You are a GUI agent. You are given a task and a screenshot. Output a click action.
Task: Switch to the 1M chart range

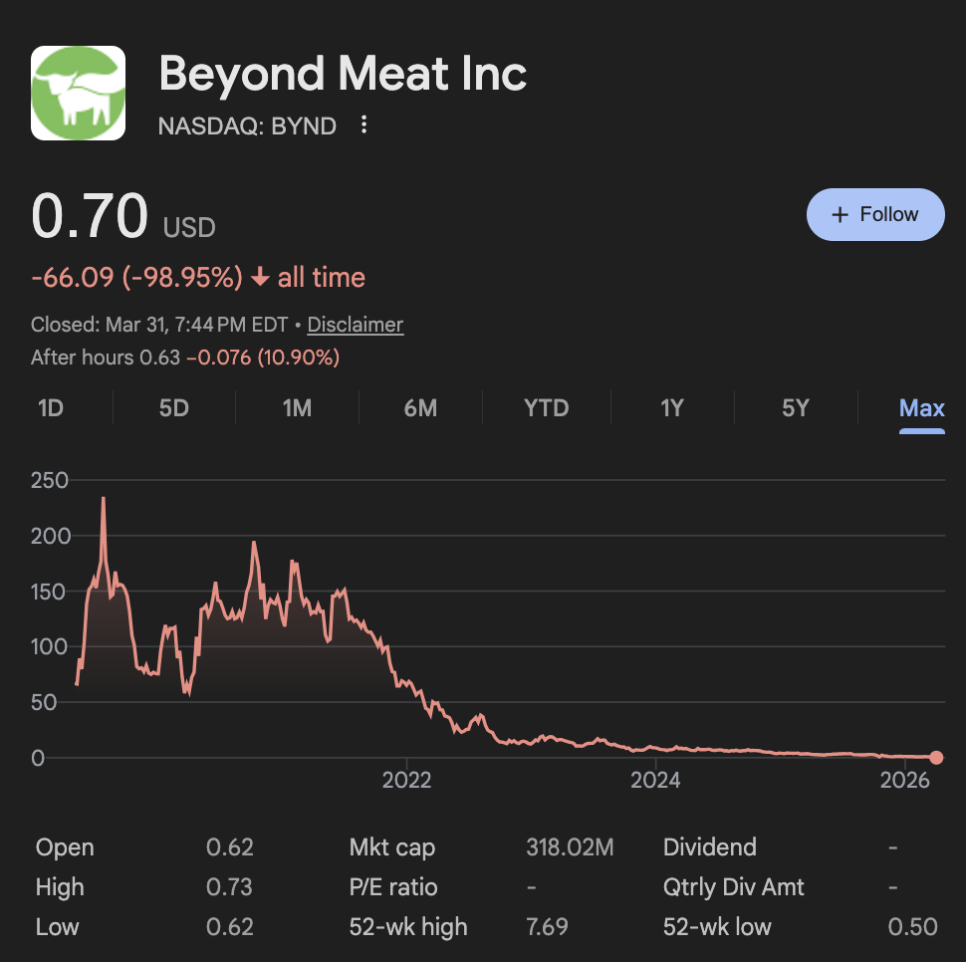tap(297, 408)
